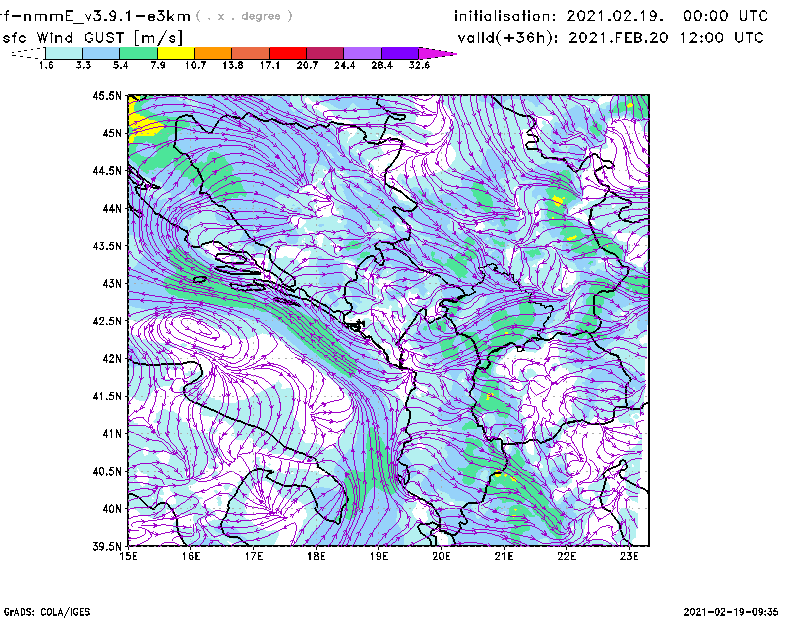This screenshot has width=800, height=618.
Task: Click the longitude label '22E'
Action: [x=566, y=556]
